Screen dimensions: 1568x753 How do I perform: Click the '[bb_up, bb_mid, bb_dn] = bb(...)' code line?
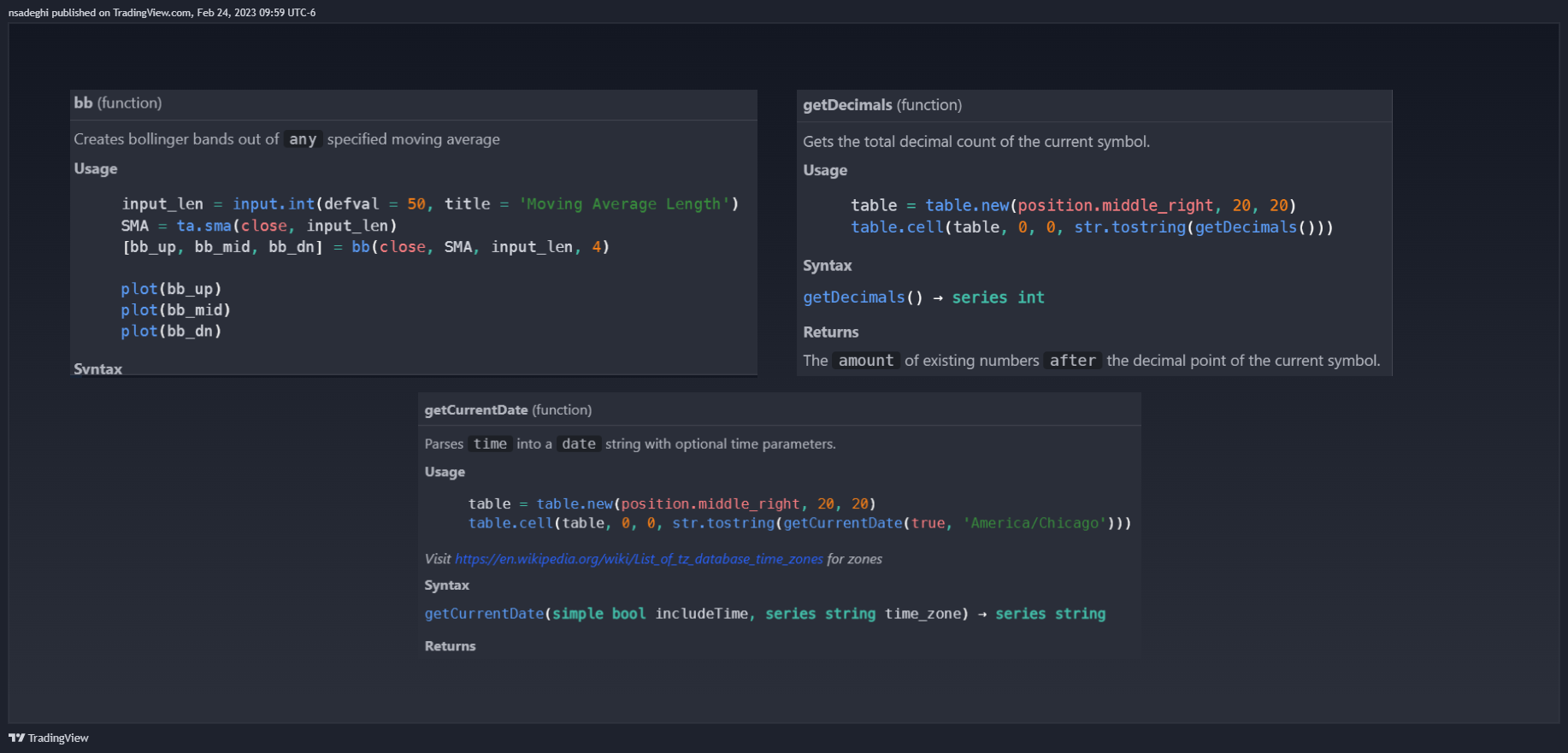click(x=366, y=247)
